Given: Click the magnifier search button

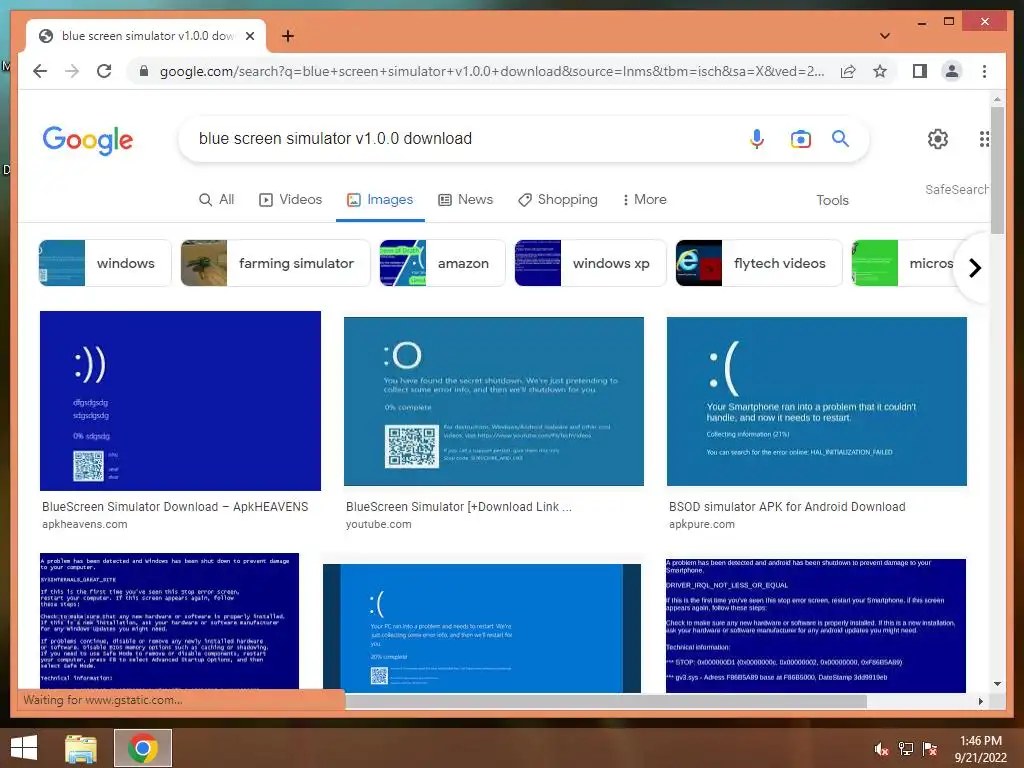Looking at the screenshot, I should click(840, 138).
